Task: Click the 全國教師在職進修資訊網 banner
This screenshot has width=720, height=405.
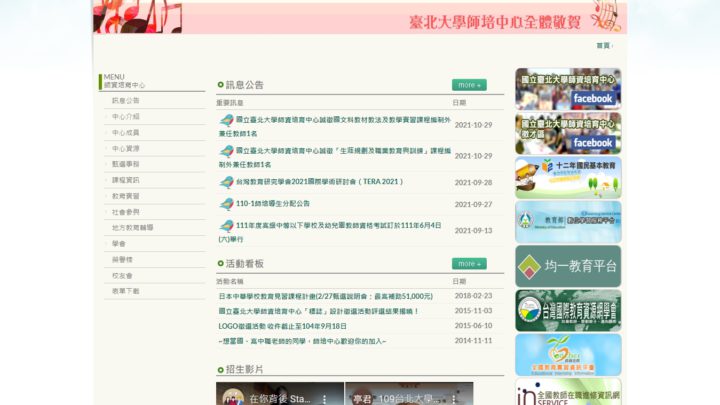Action: click(x=568, y=391)
